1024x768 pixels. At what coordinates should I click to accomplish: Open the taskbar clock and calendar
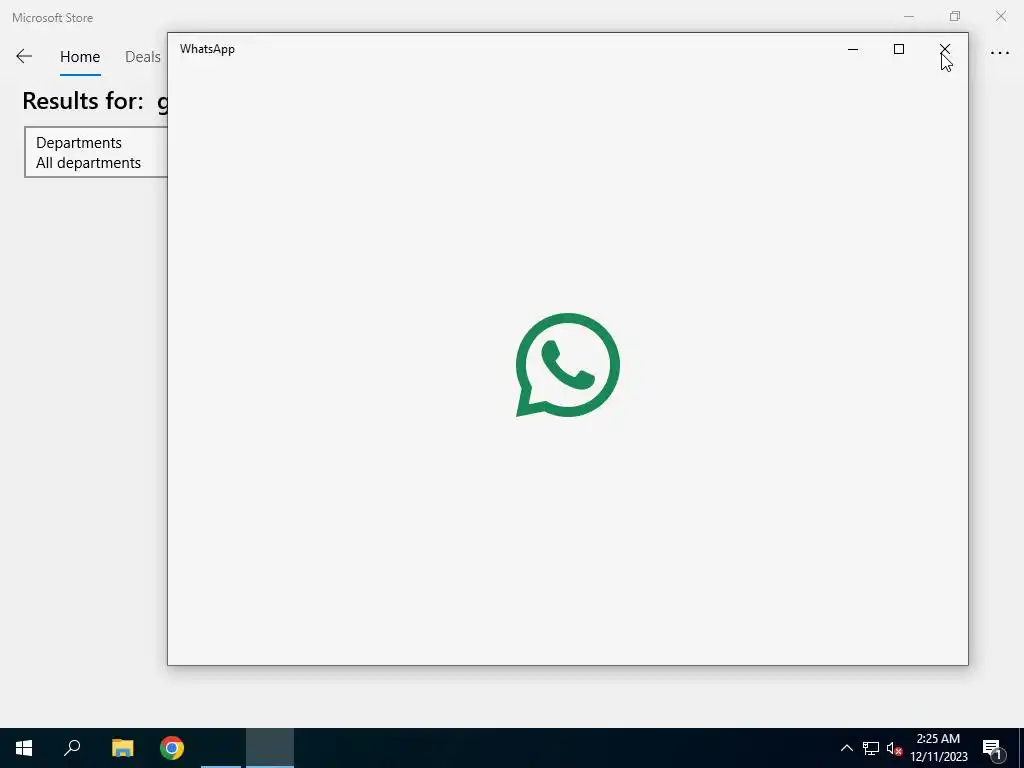pos(938,748)
